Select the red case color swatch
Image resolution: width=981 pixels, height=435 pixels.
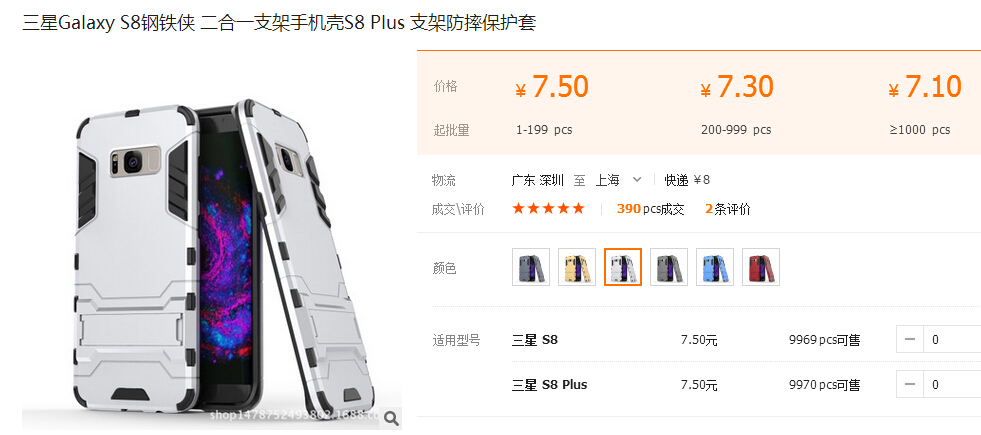(x=761, y=267)
